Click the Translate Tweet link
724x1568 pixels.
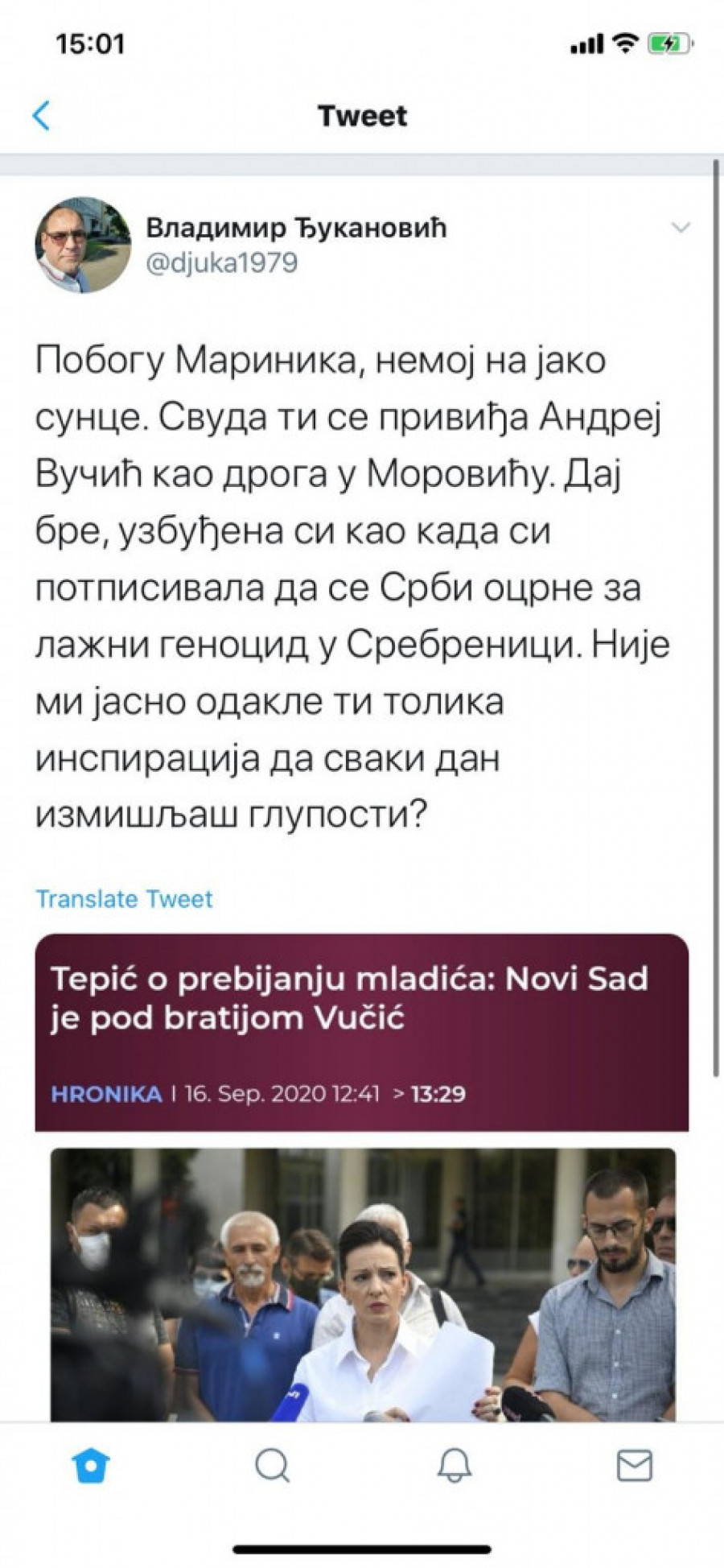(124, 898)
